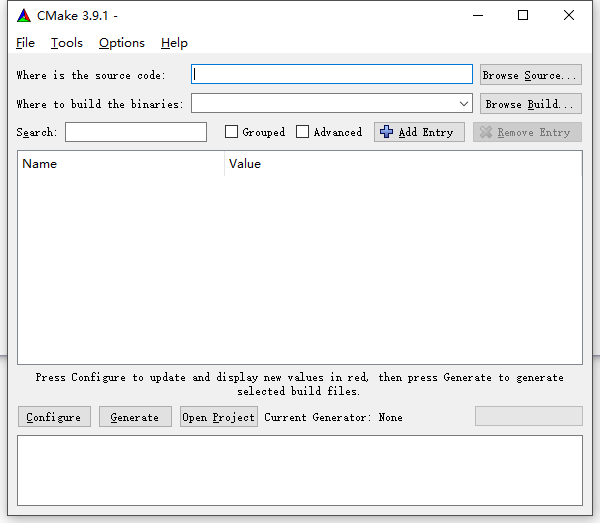This screenshot has width=600, height=523.
Task: Open the Tools menu
Action: (x=67, y=43)
